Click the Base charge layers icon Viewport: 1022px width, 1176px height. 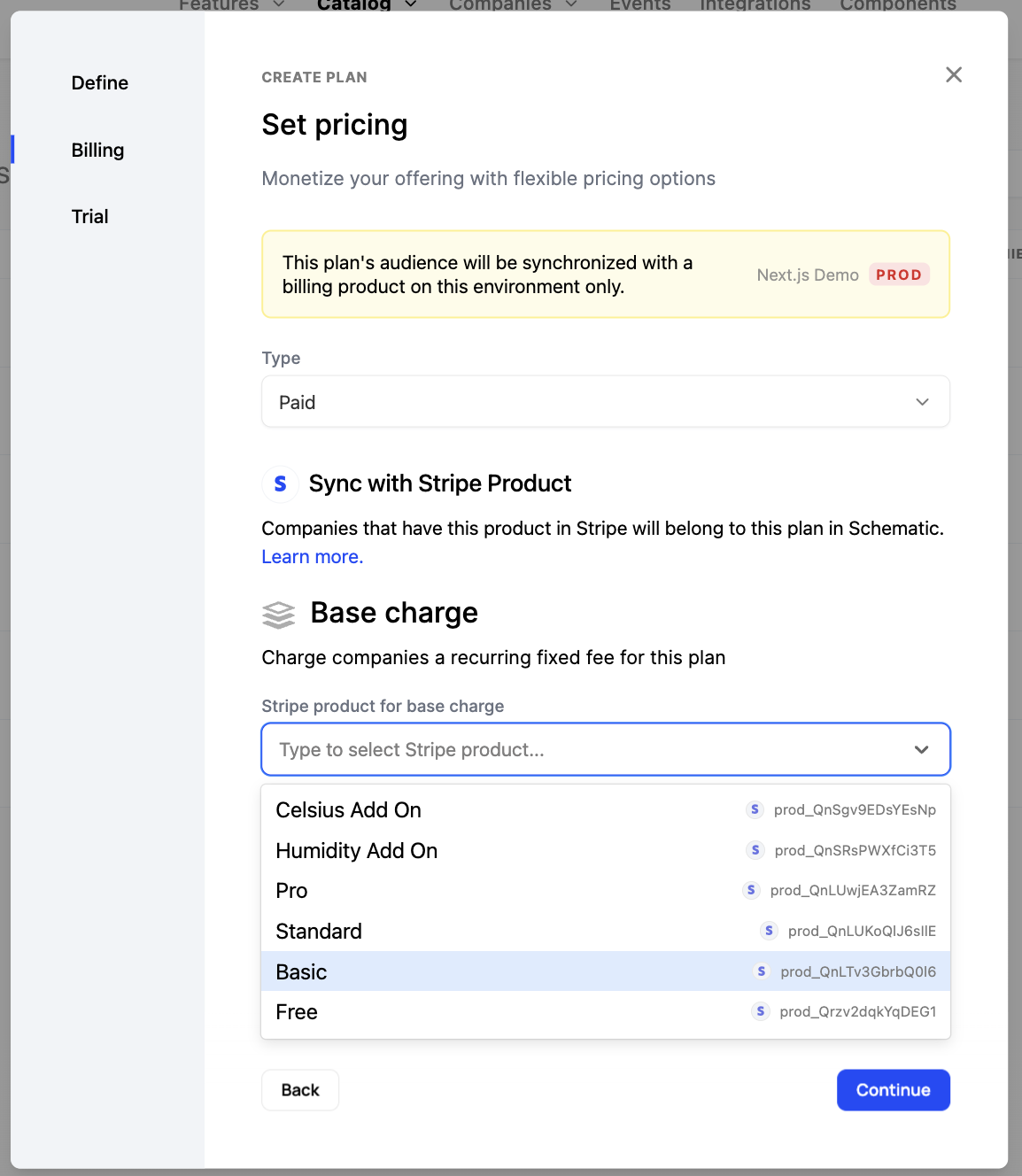point(278,614)
